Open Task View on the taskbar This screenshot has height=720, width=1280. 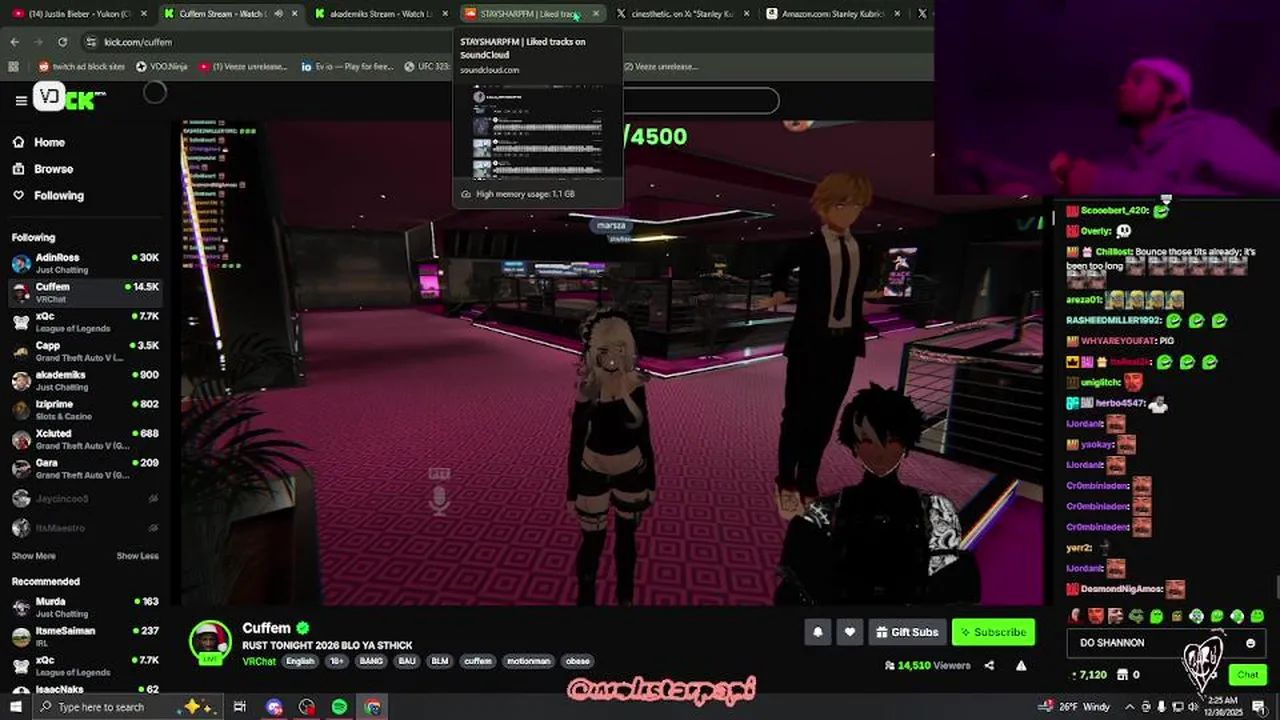(x=240, y=707)
